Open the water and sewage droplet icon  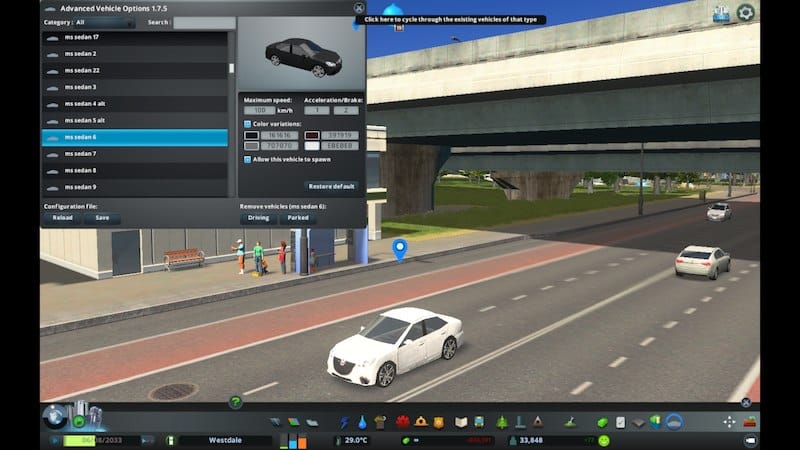tap(362, 422)
